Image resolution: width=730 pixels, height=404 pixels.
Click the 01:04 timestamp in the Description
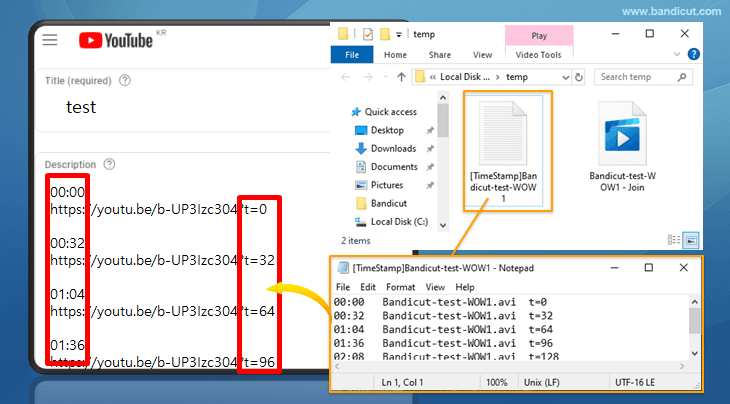pos(68,294)
